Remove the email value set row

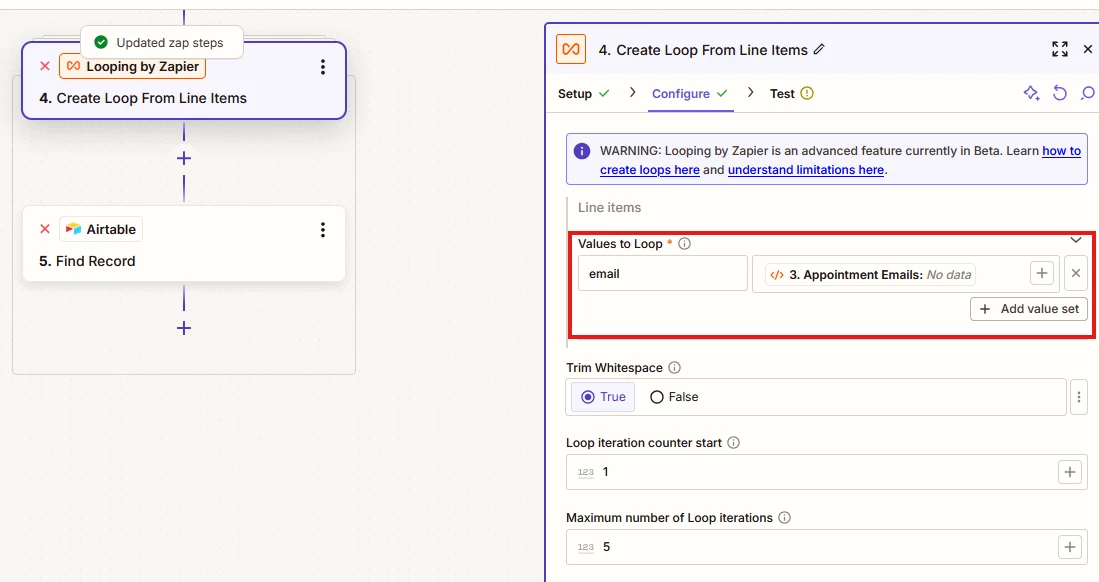1076,273
